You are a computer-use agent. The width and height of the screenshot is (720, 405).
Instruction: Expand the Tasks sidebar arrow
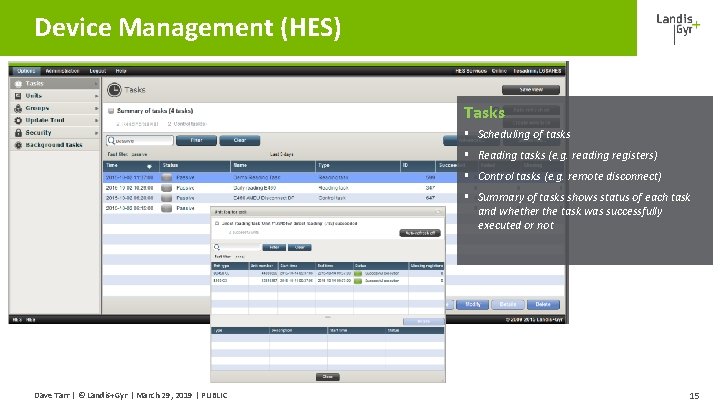point(96,84)
